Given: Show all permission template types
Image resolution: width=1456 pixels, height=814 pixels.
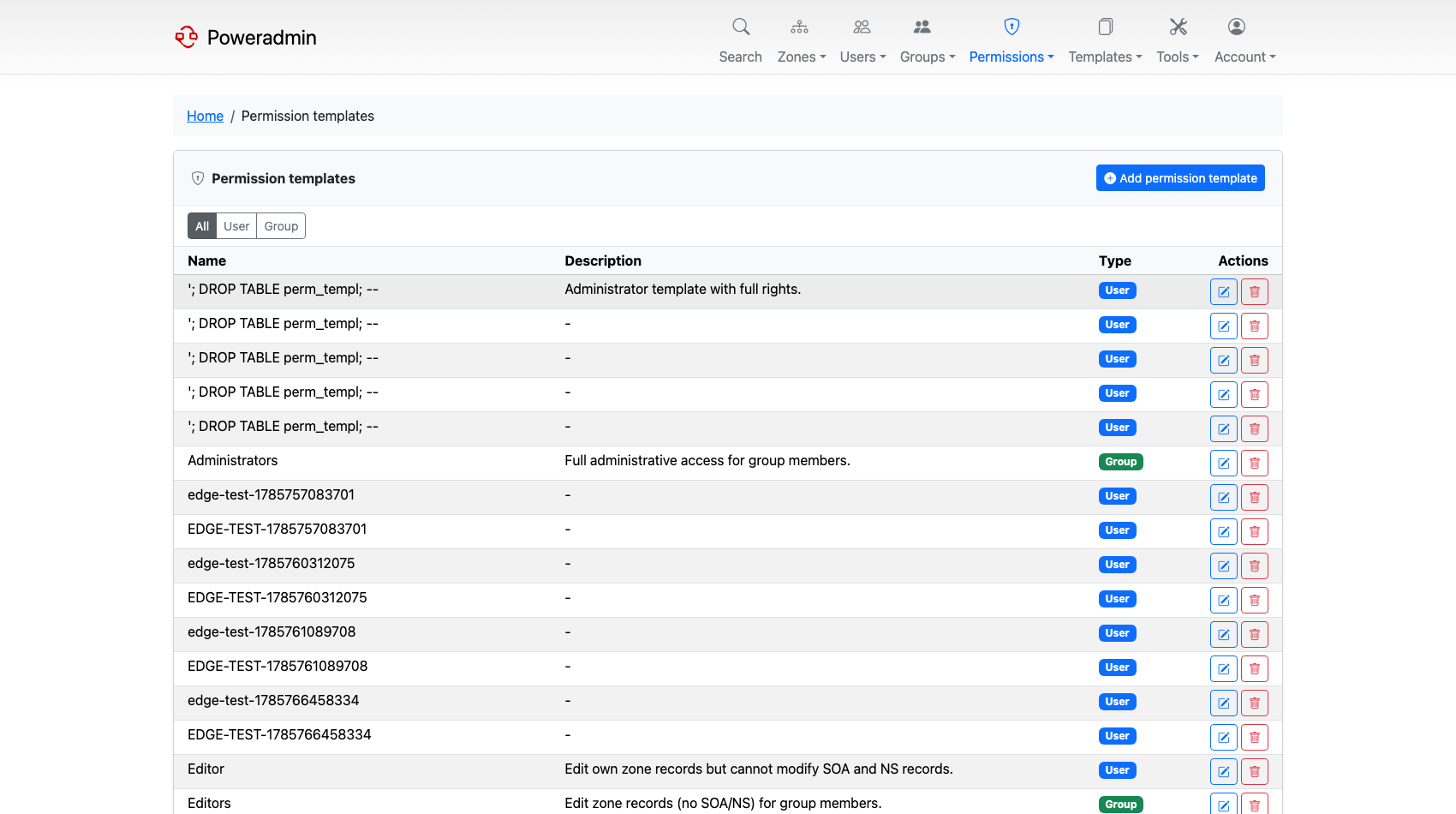Looking at the screenshot, I should [x=202, y=226].
